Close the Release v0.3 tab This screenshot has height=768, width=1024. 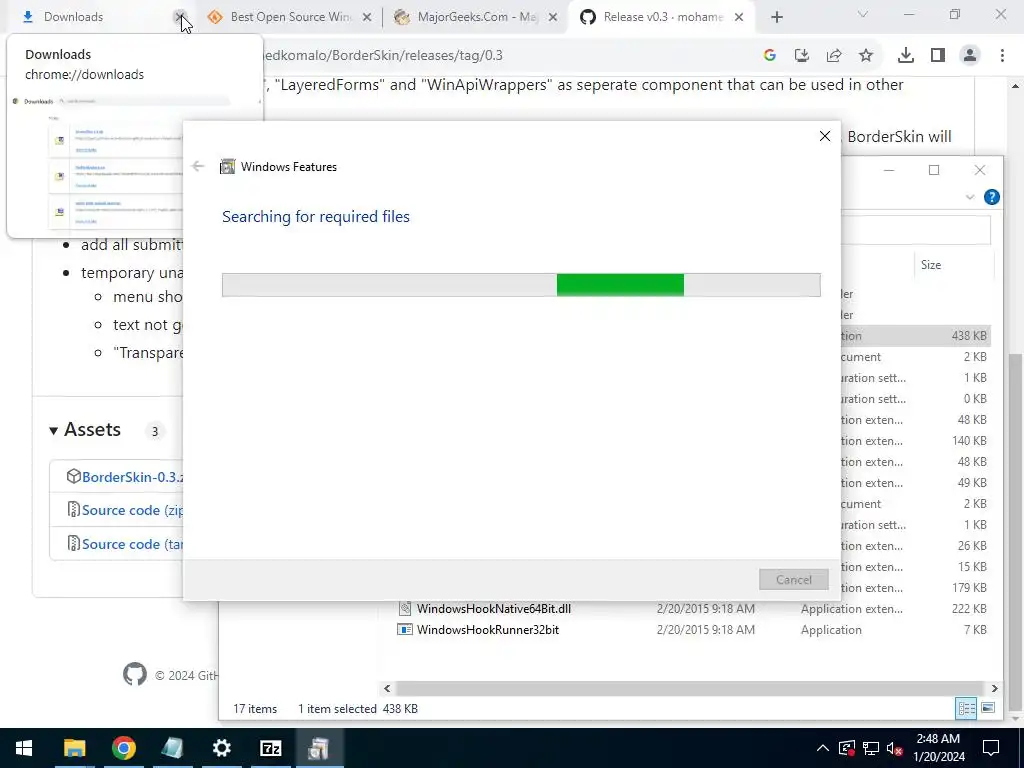click(x=739, y=18)
